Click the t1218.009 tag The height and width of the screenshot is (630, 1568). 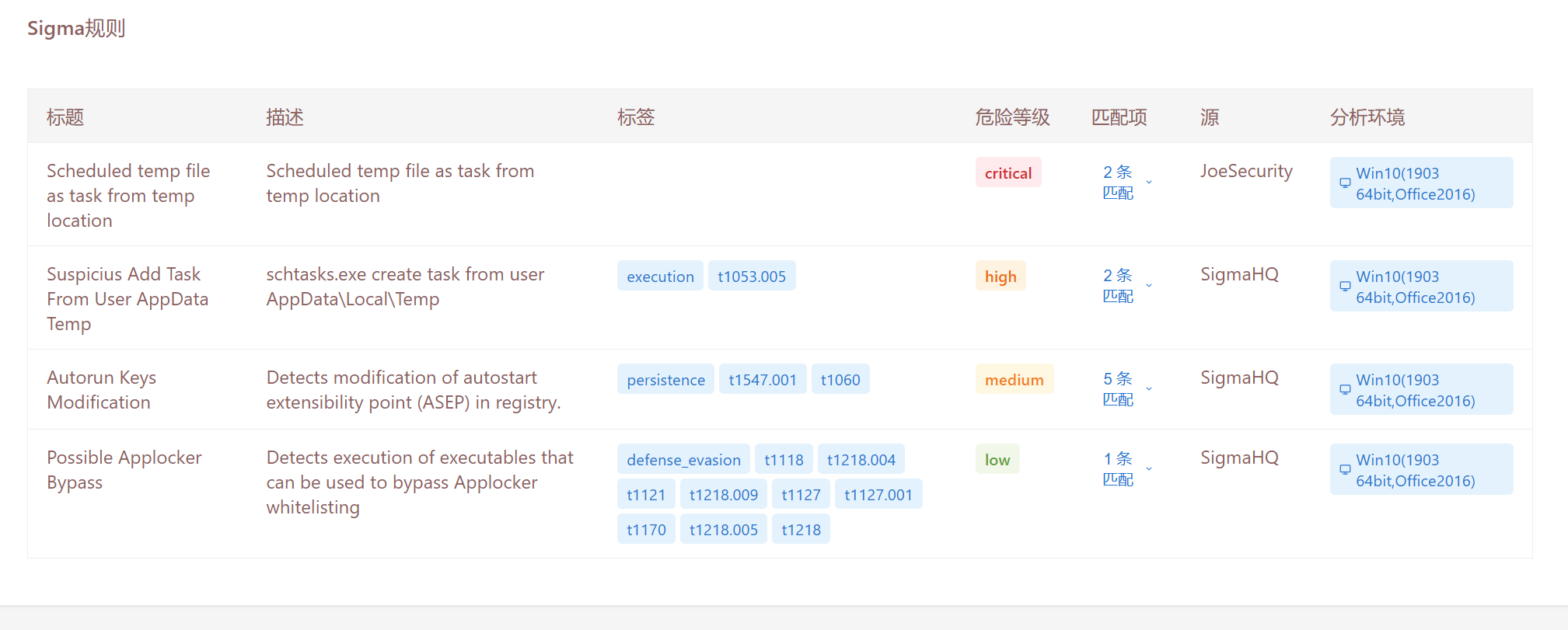pyautogui.click(x=723, y=495)
